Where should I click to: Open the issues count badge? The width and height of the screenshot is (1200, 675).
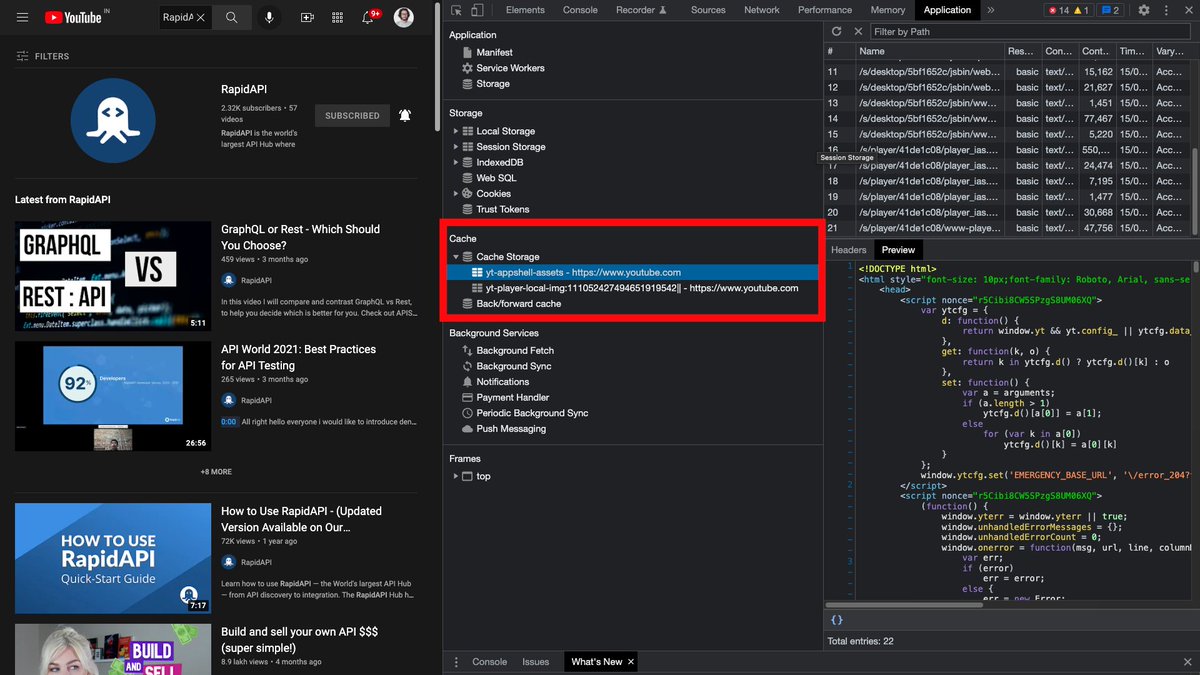click(1110, 10)
